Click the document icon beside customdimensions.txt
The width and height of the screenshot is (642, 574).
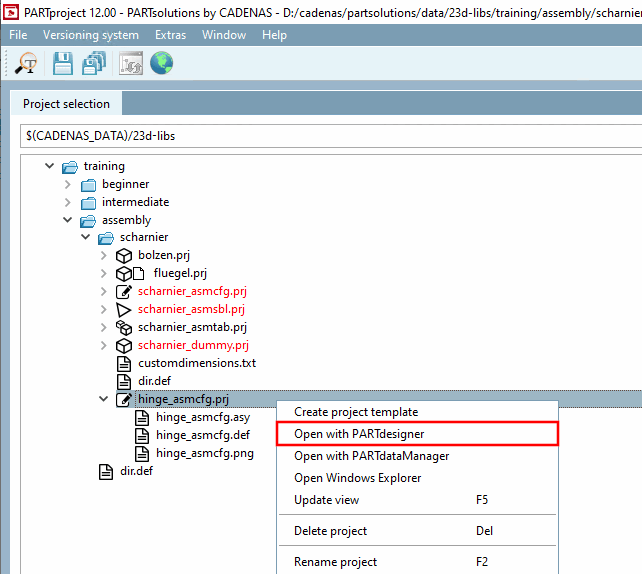tap(124, 364)
